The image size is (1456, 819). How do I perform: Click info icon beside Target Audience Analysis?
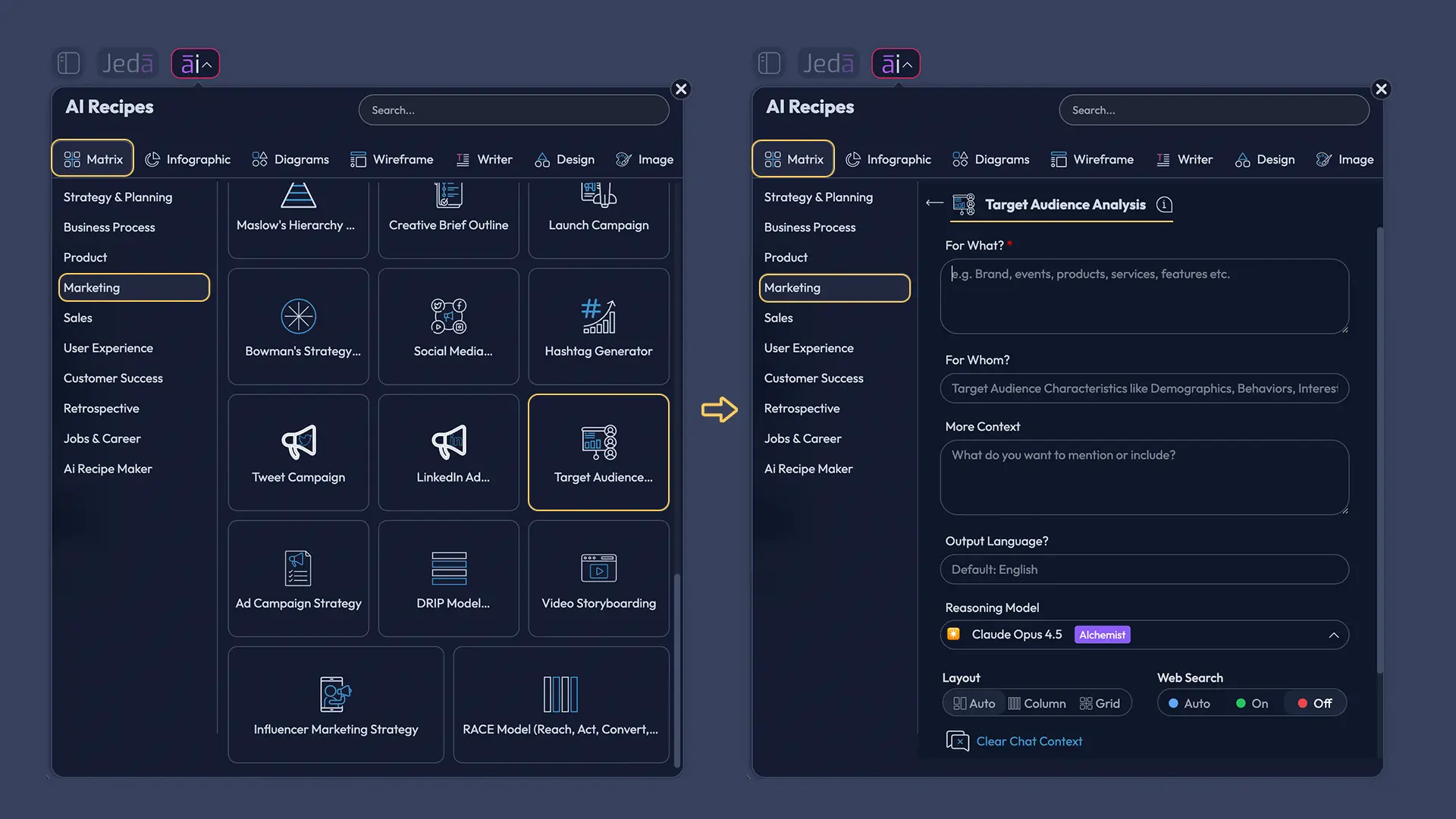point(1164,205)
